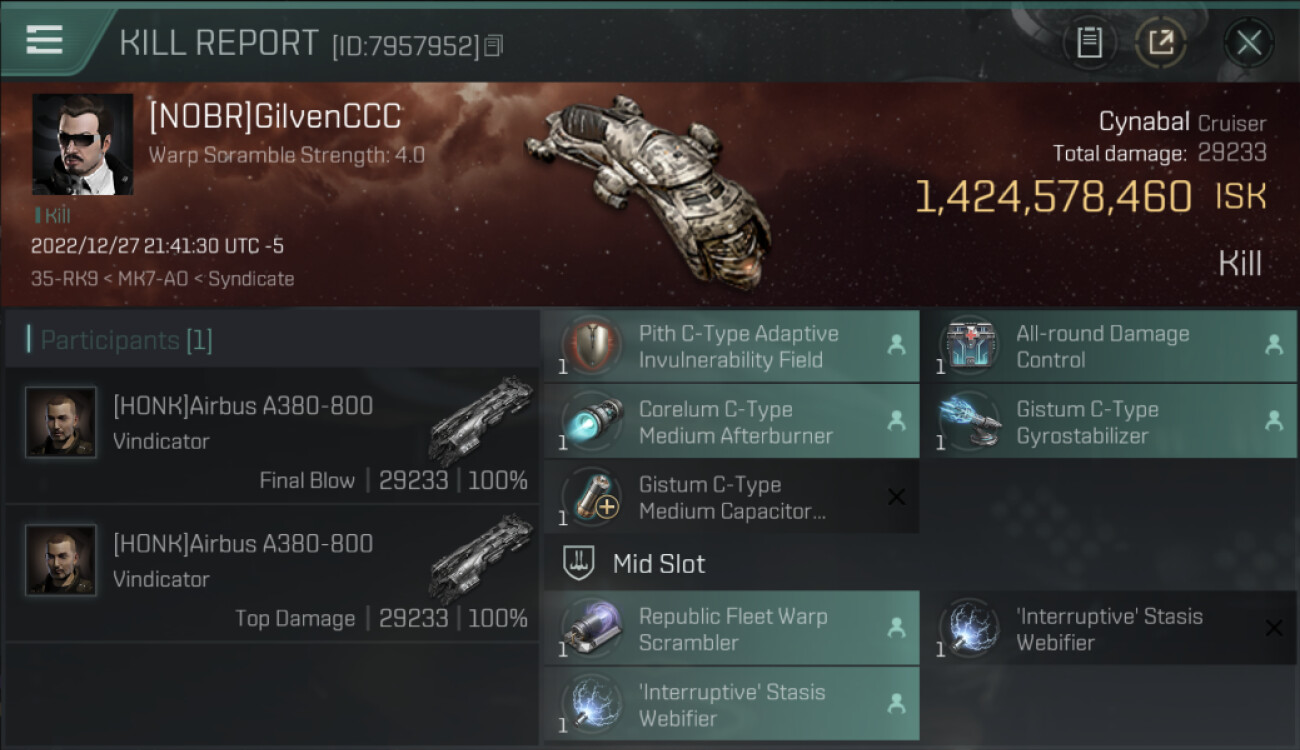Click the share export icon

click(x=1161, y=42)
